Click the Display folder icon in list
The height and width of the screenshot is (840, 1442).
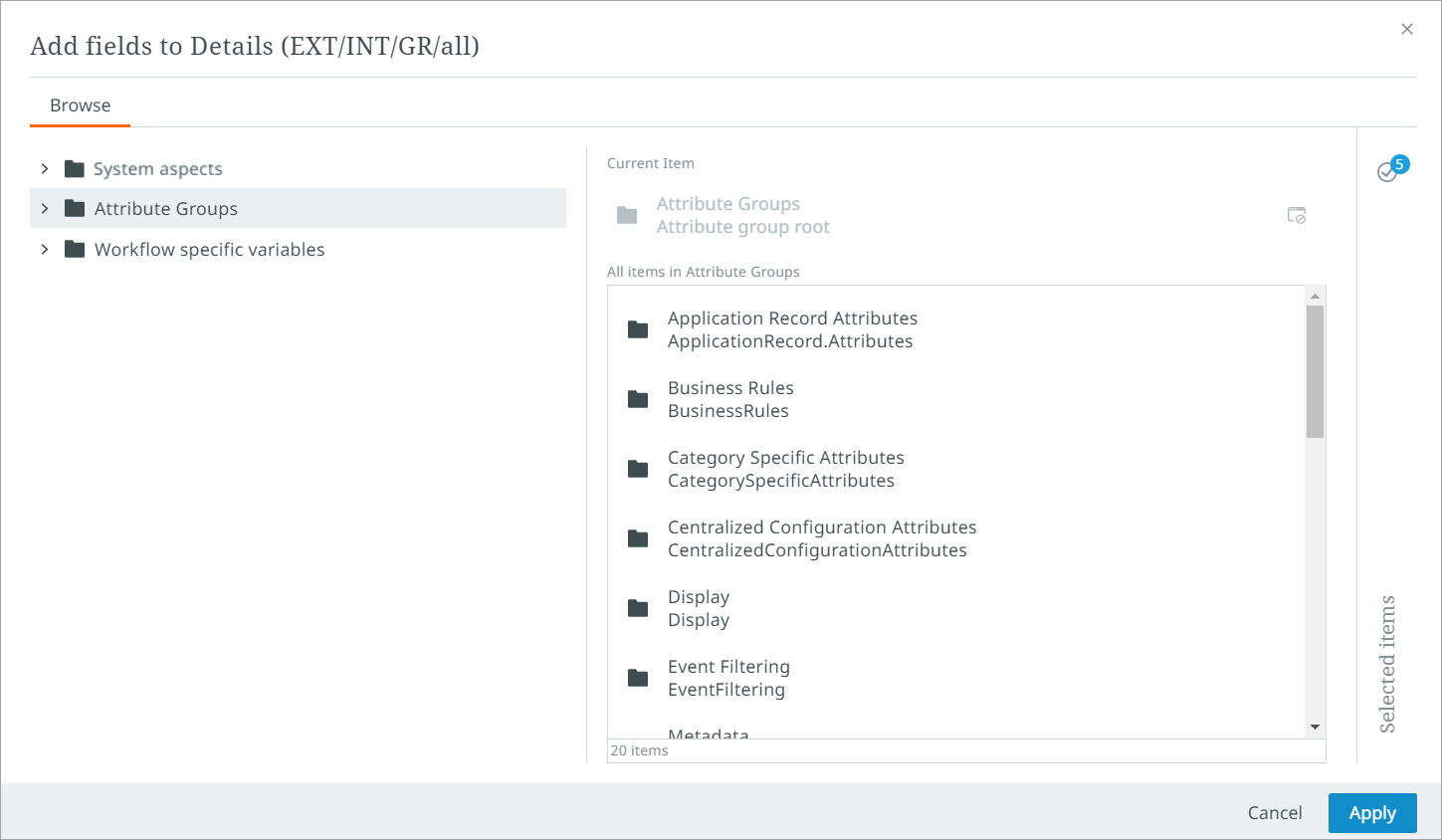pyautogui.click(x=638, y=608)
